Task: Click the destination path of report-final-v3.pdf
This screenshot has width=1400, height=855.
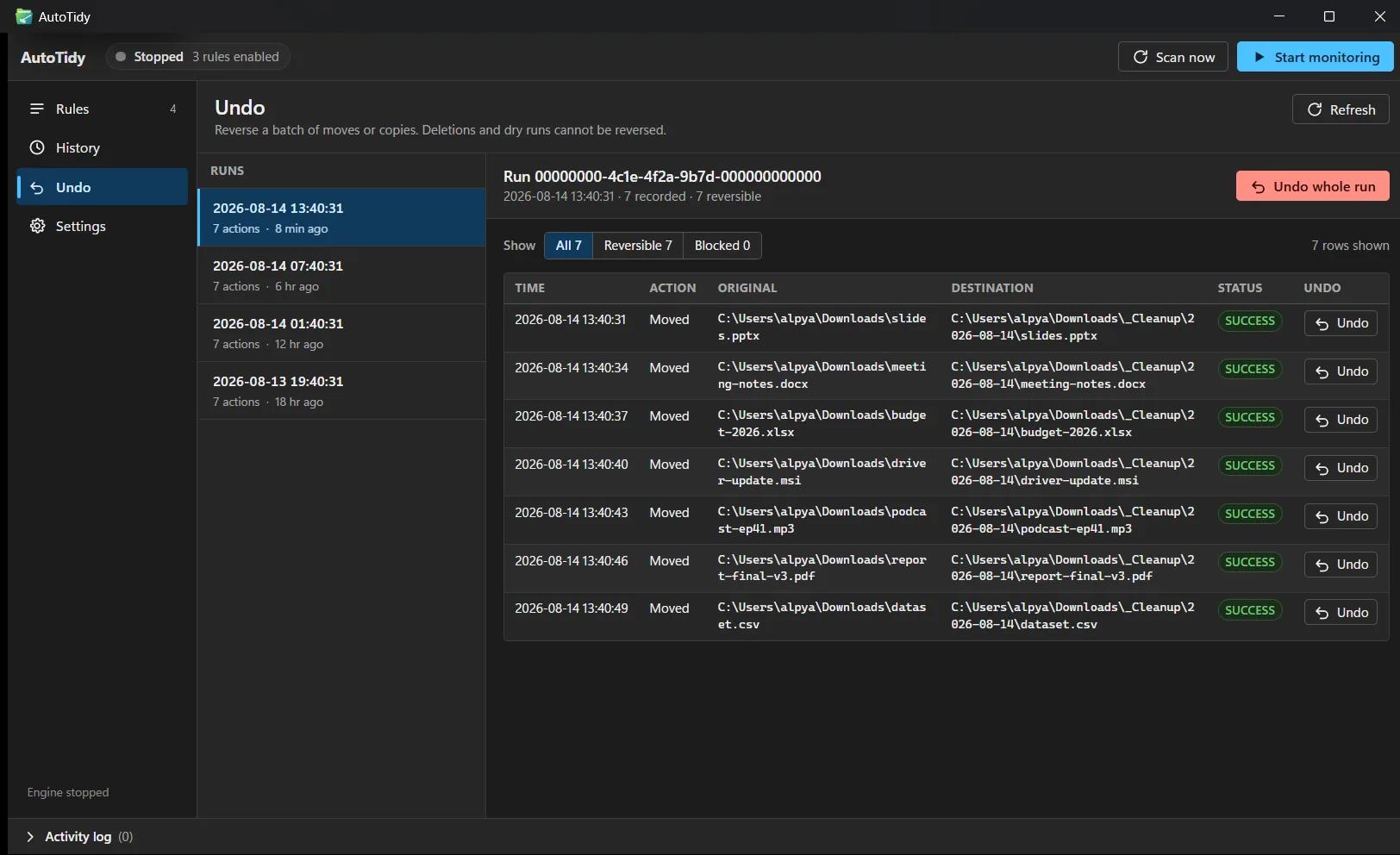Action: (1072, 568)
